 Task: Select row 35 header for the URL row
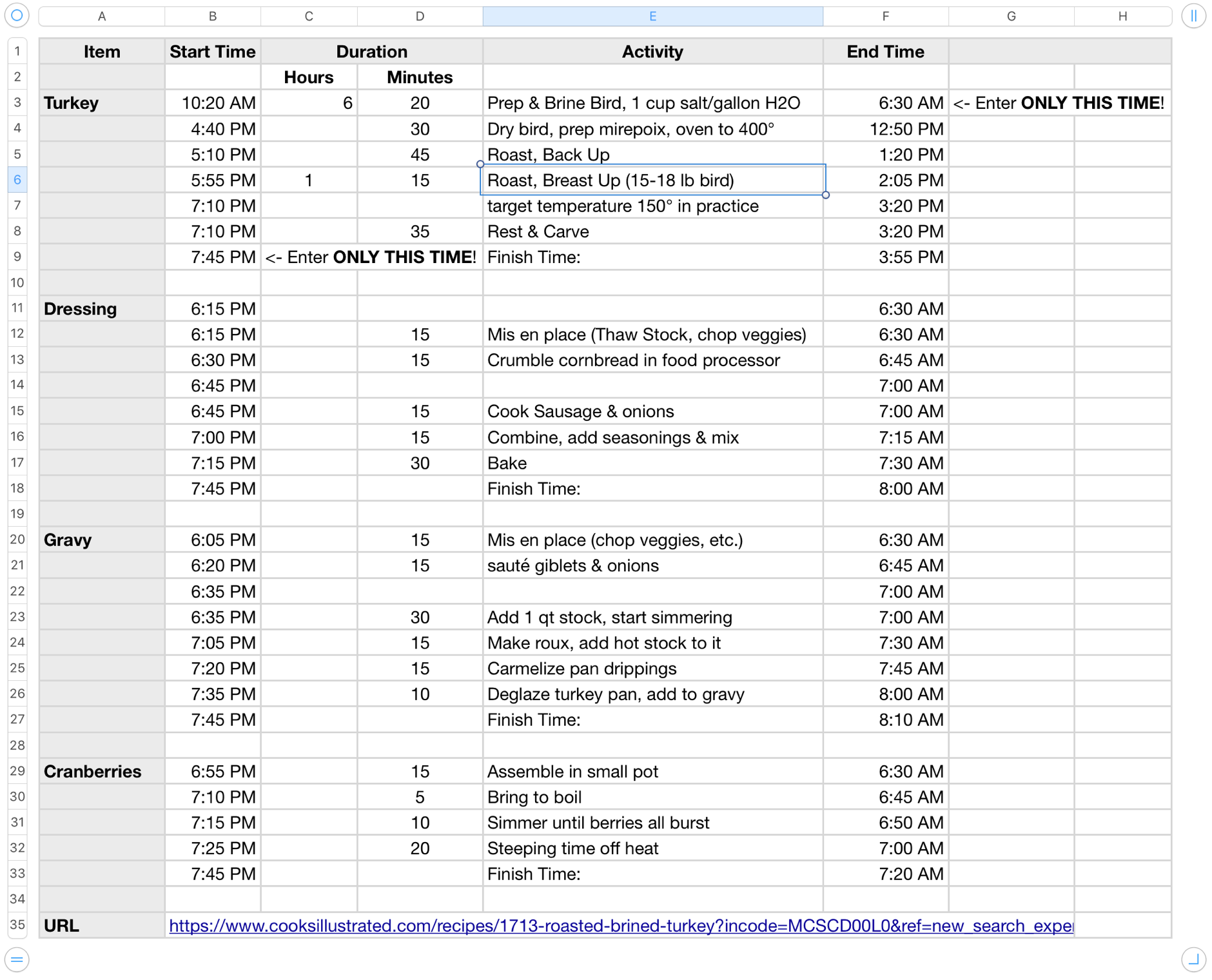17,925
